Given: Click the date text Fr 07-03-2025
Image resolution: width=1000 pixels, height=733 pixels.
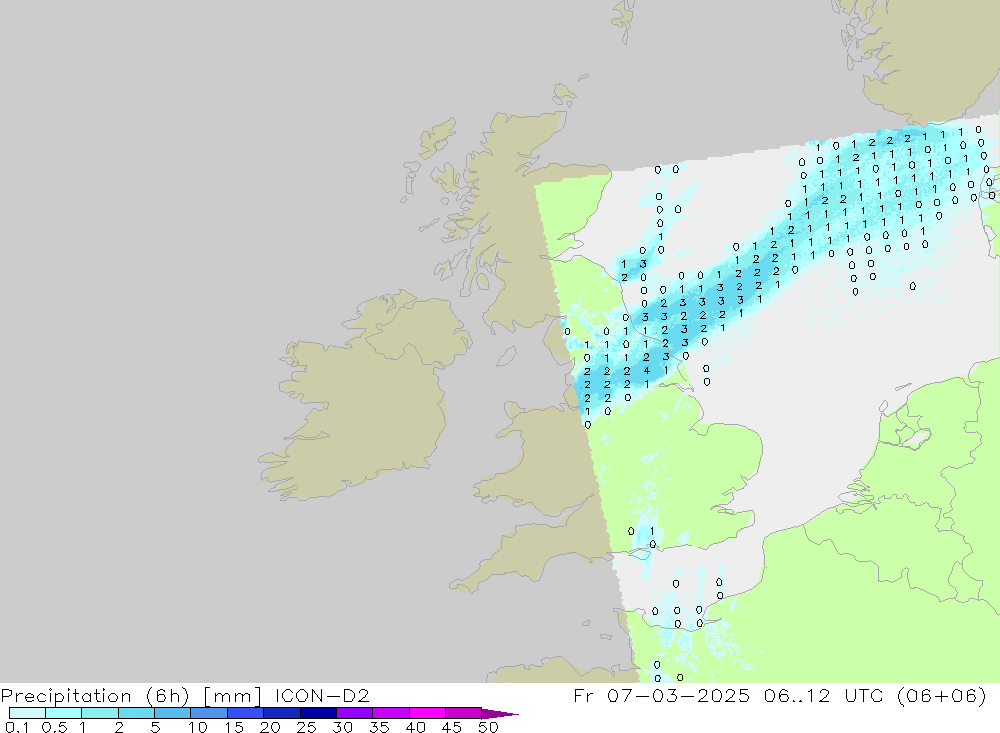Looking at the screenshot, I should (661, 695).
